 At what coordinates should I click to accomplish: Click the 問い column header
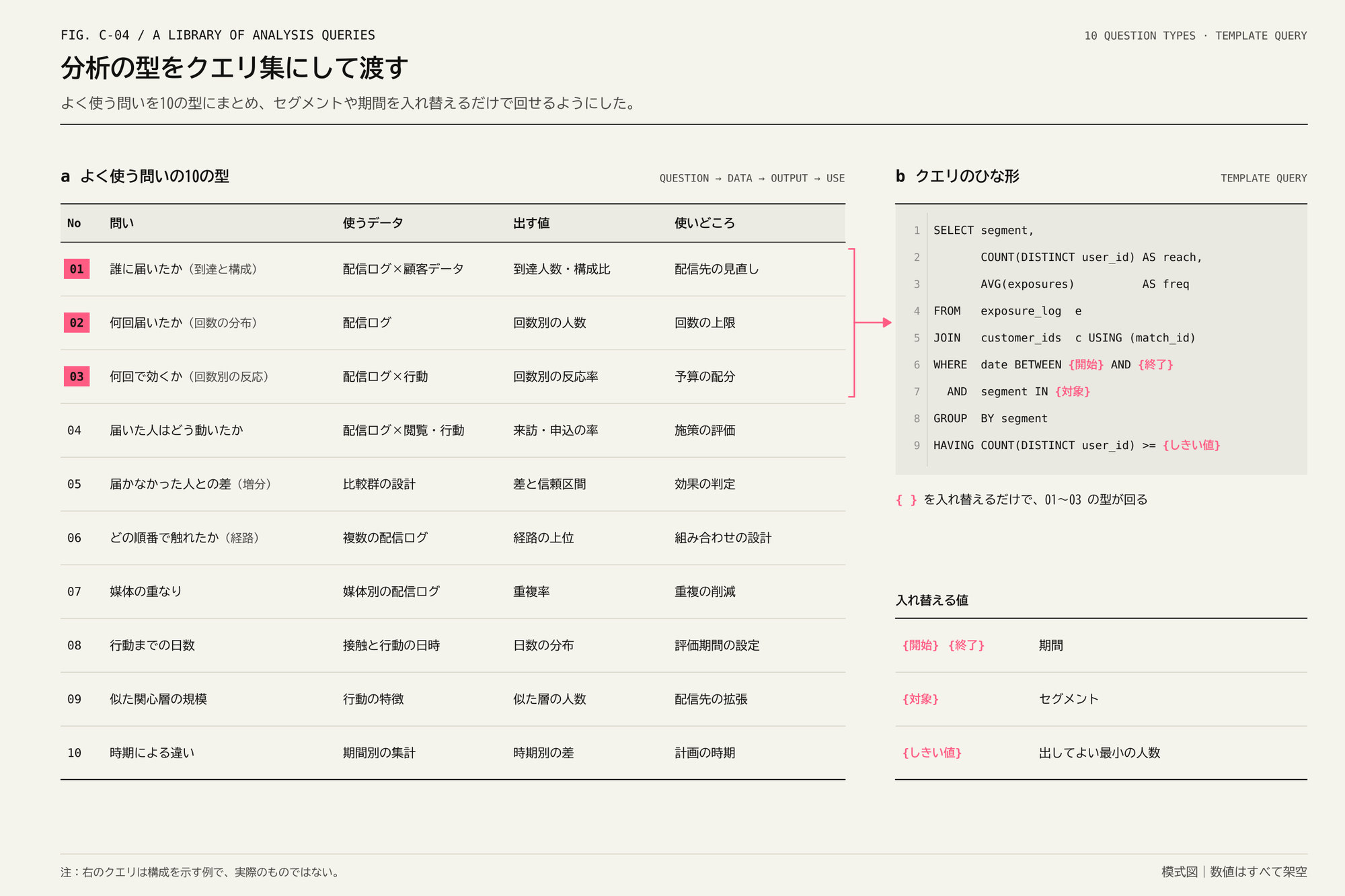(122, 223)
